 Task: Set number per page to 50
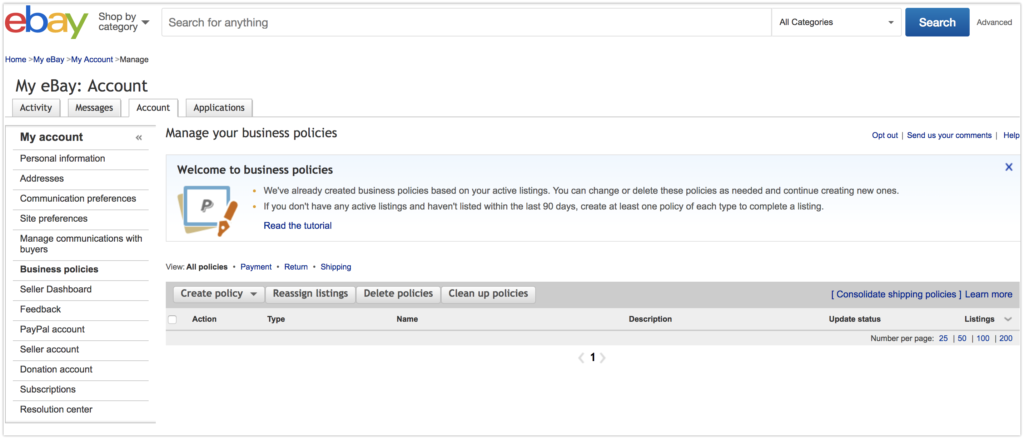(x=962, y=338)
